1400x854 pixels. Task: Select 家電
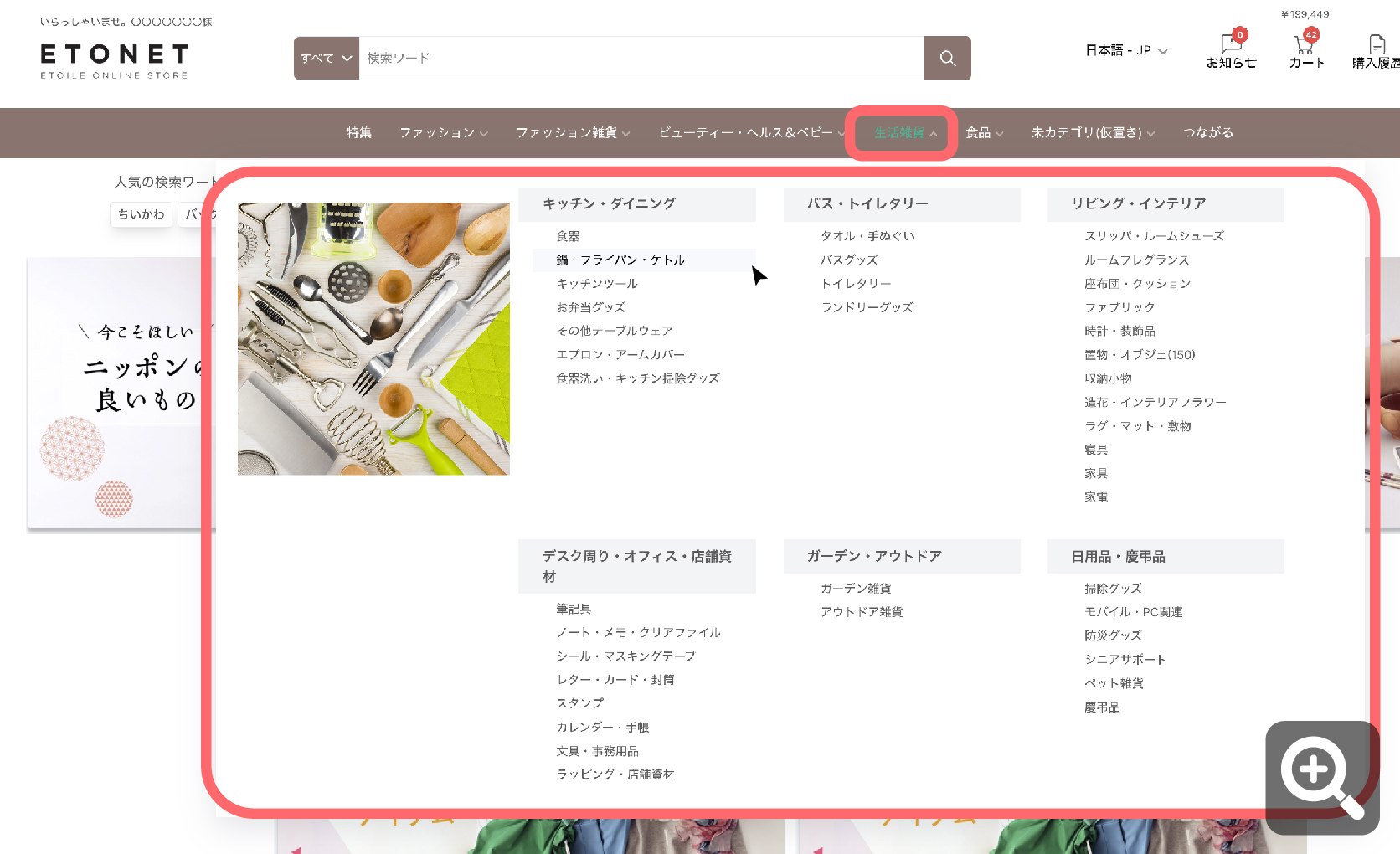click(x=1096, y=497)
